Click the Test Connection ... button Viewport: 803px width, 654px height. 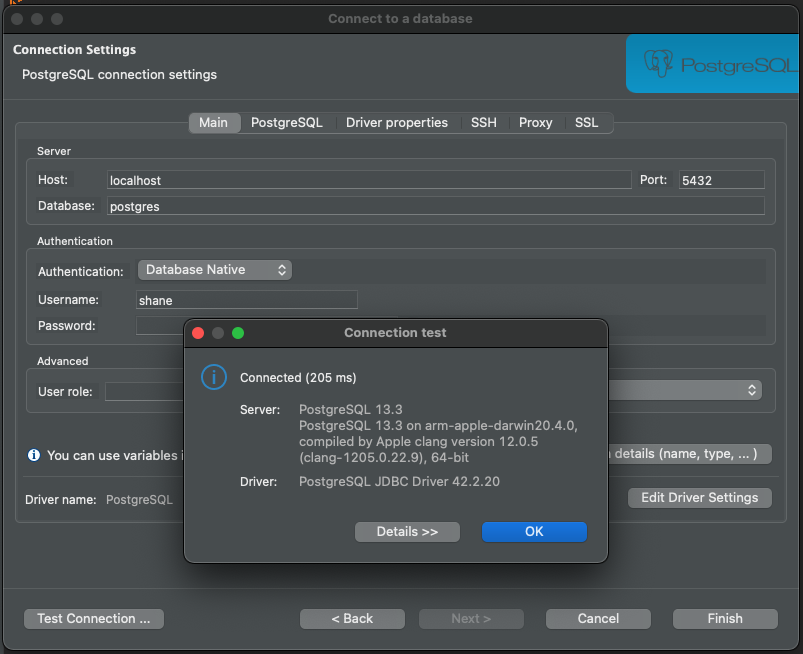coord(94,619)
